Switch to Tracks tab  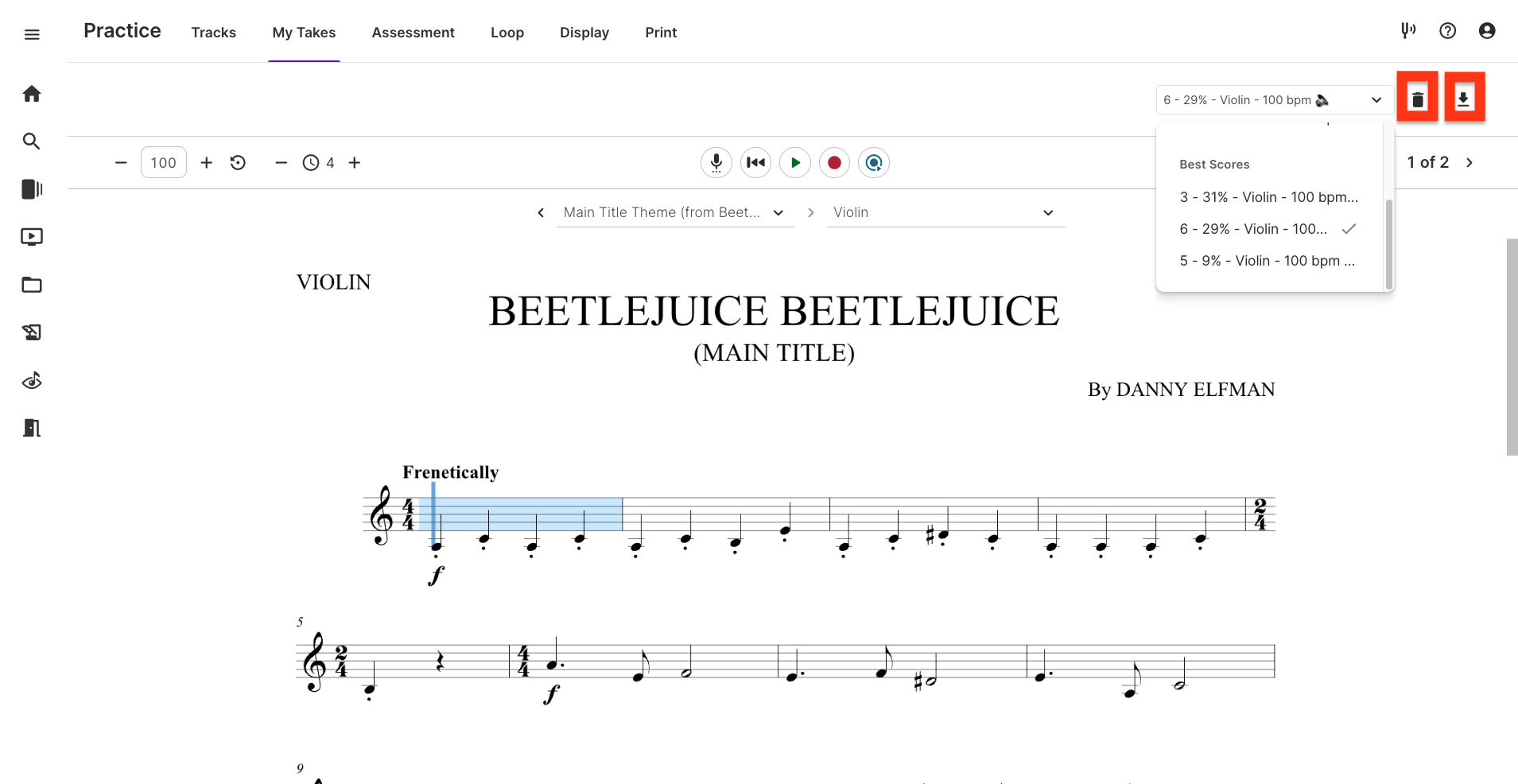(214, 33)
